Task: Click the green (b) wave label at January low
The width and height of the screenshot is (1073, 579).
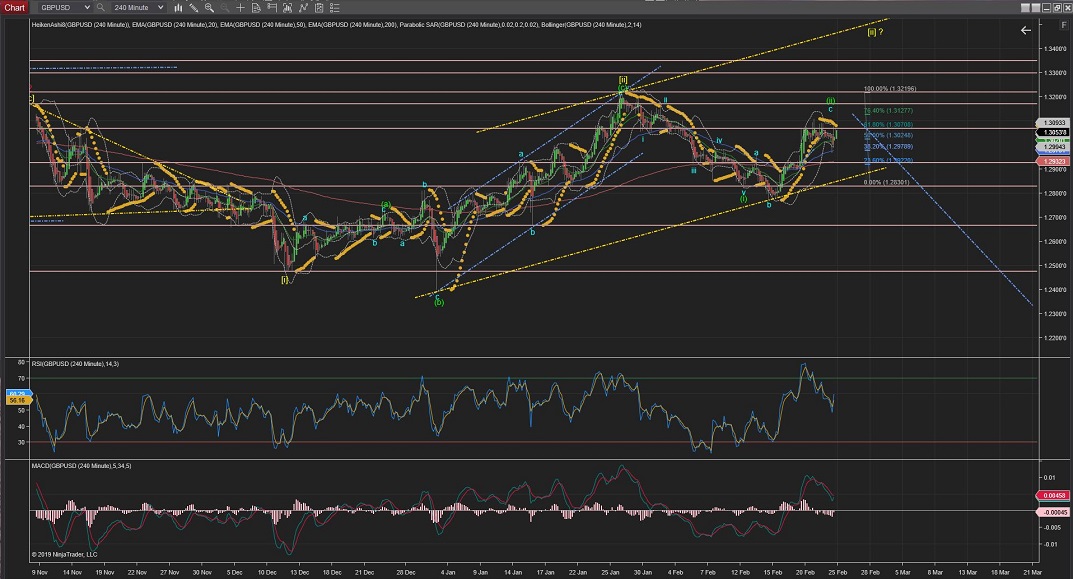Action: coord(439,302)
